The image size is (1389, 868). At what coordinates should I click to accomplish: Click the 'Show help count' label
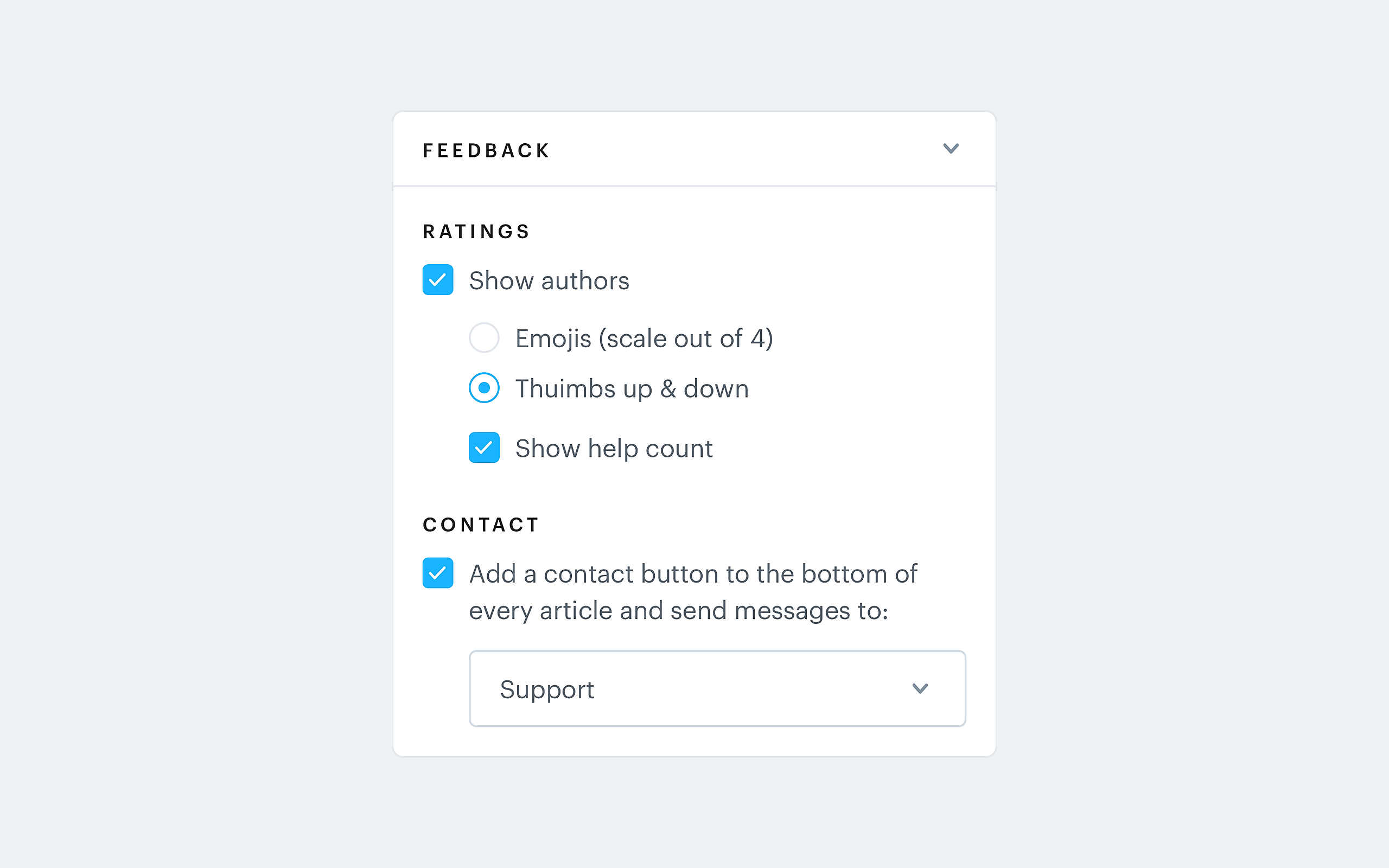pyautogui.click(x=614, y=448)
